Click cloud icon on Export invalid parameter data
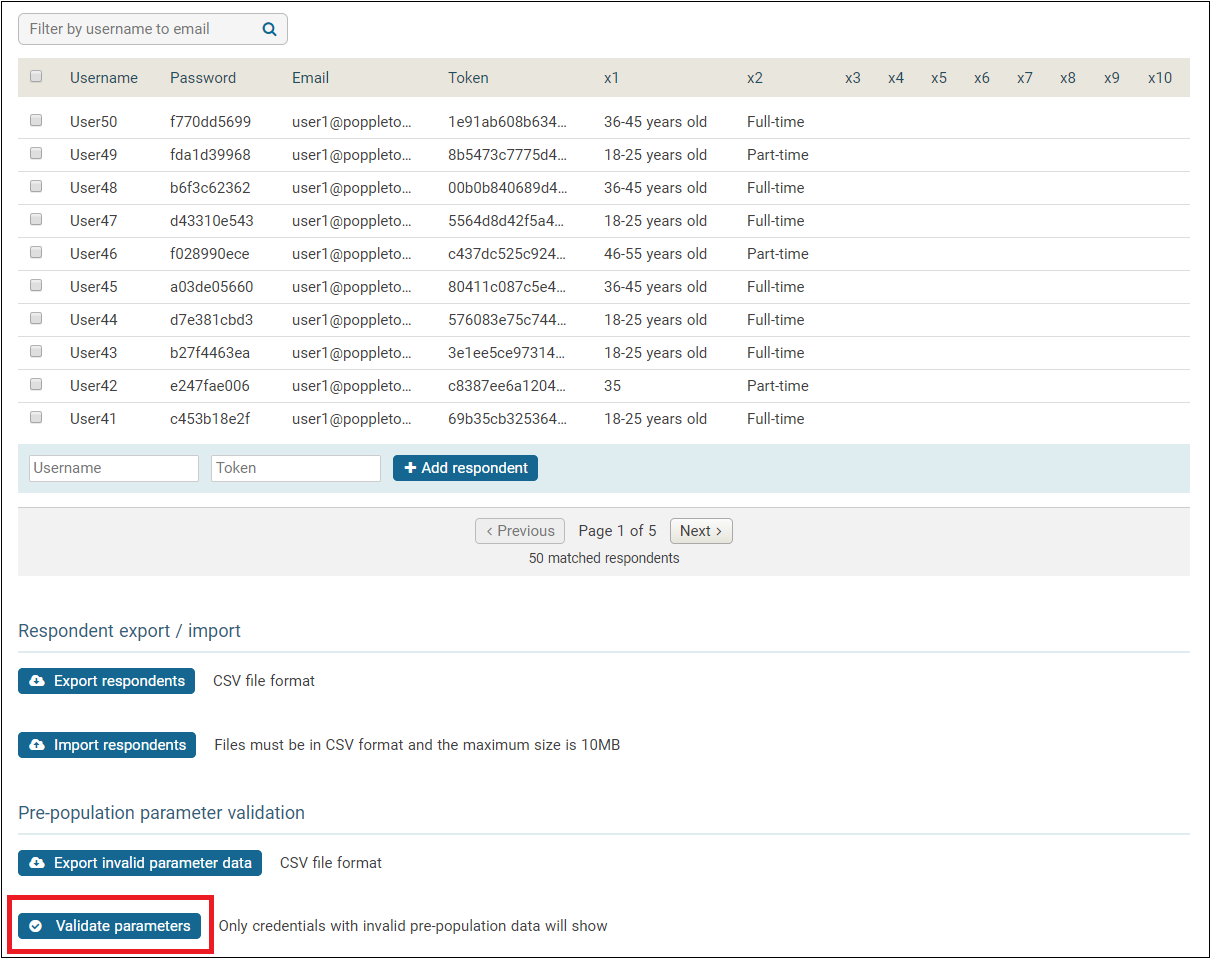The height and width of the screenshot is (958, 1211). click(x=37, y=863)
